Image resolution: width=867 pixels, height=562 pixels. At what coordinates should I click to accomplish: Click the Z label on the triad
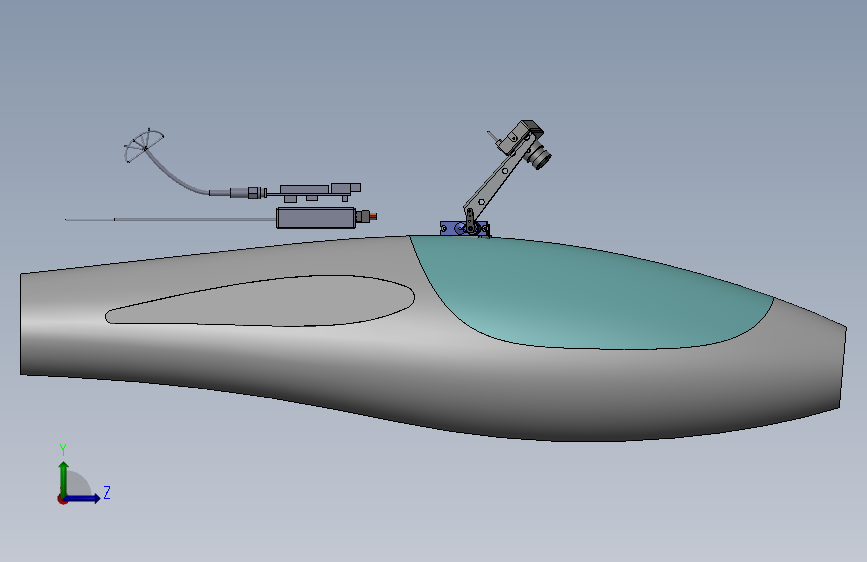click(107, 492)
